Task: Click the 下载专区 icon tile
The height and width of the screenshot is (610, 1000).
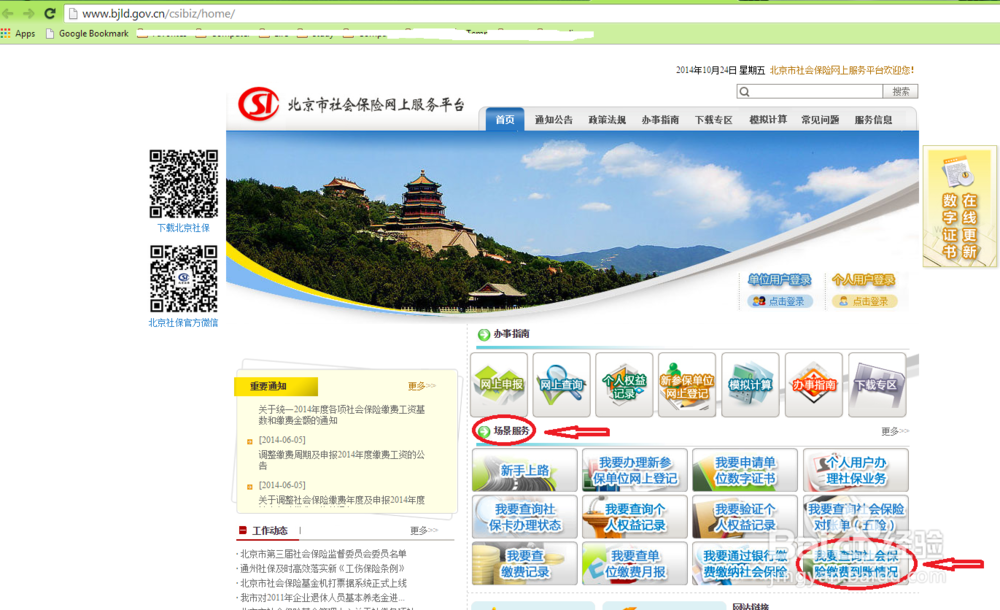Action: [x=877, y=385]
